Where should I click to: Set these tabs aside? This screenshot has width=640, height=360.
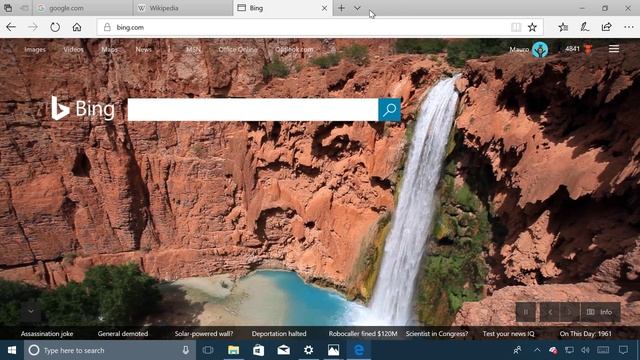pyautogui.click(x=24, y=8)
